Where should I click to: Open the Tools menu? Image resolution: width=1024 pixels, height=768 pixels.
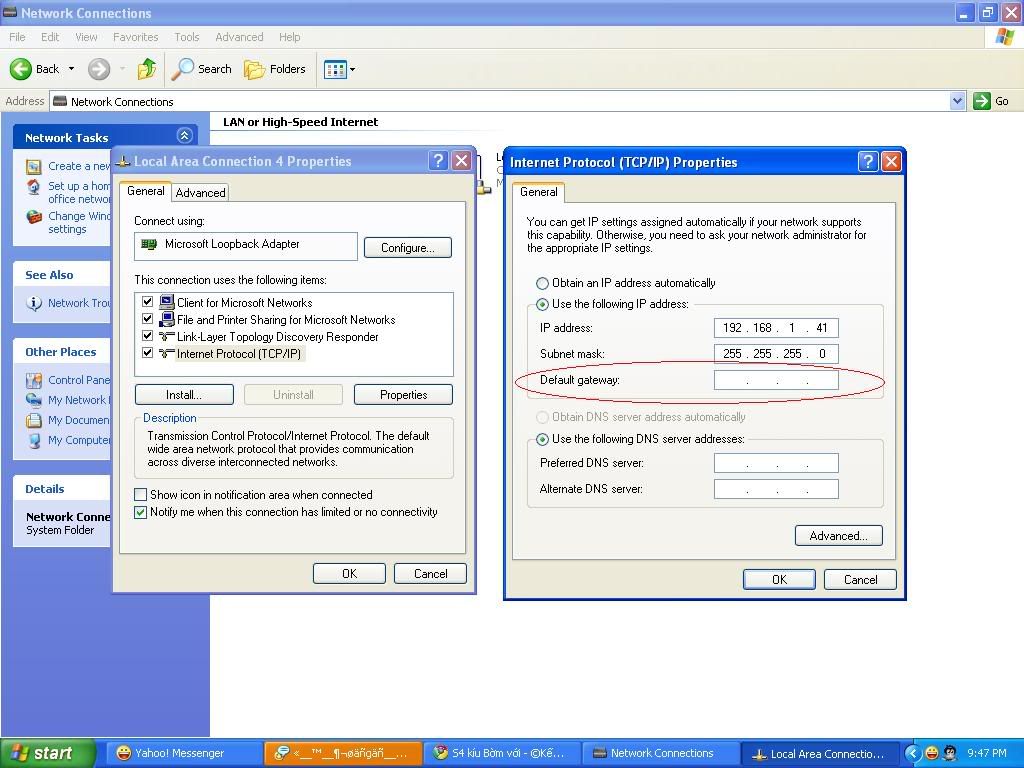click(187, 37)
